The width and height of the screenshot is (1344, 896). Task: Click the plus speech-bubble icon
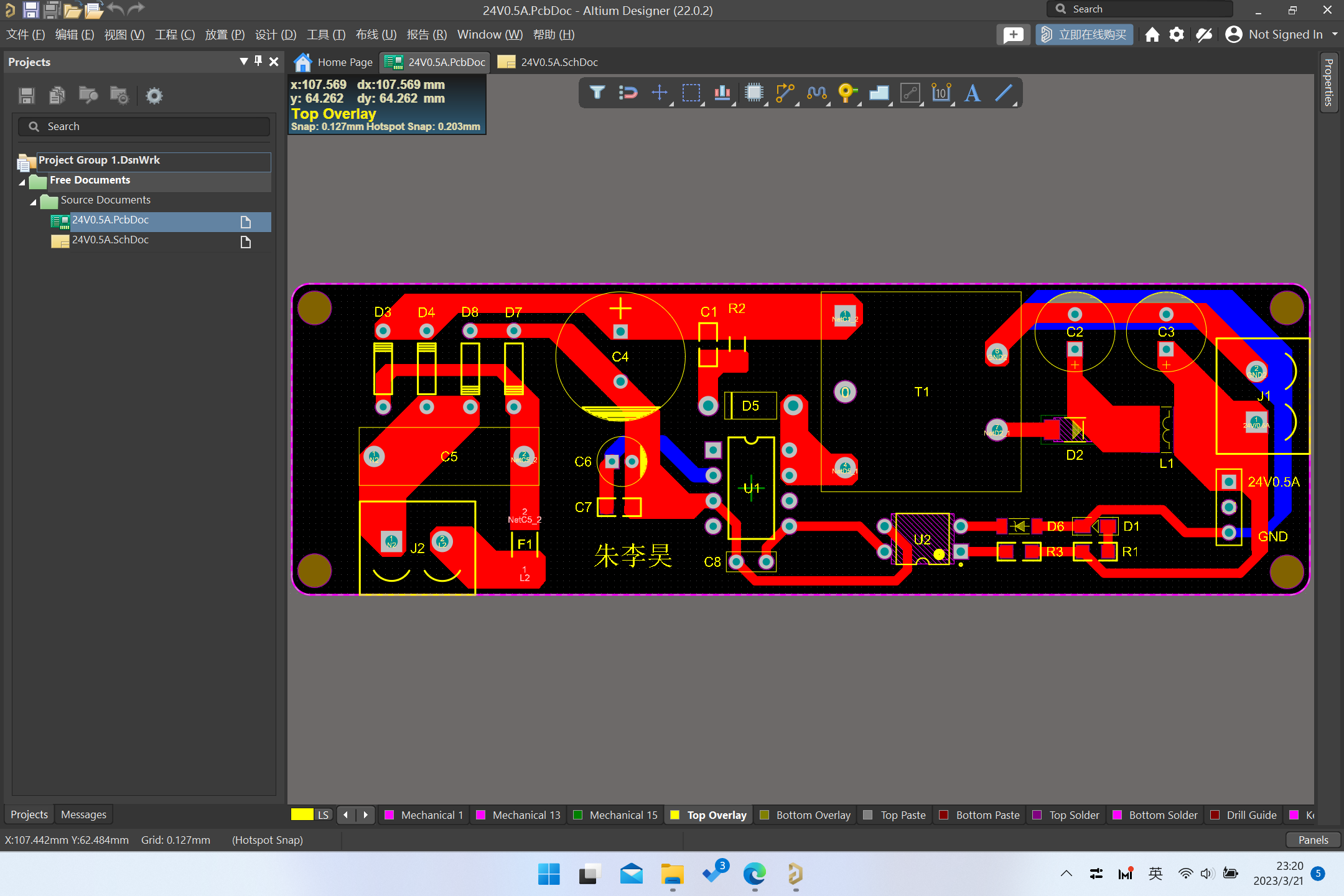[x=1013, y=34]
